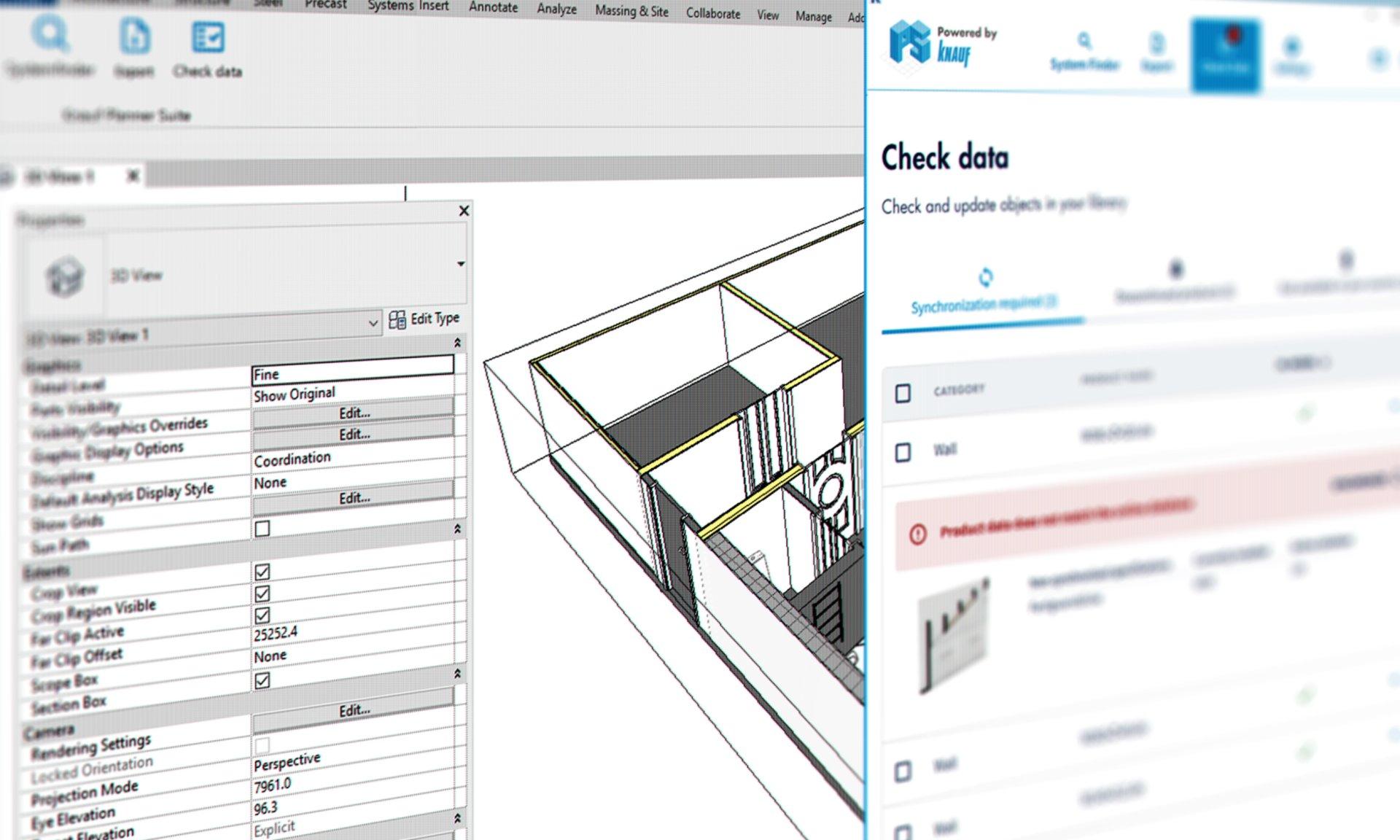The image size is (1400, 840).
Task: Click the Edit Type button
Action: 424,319
